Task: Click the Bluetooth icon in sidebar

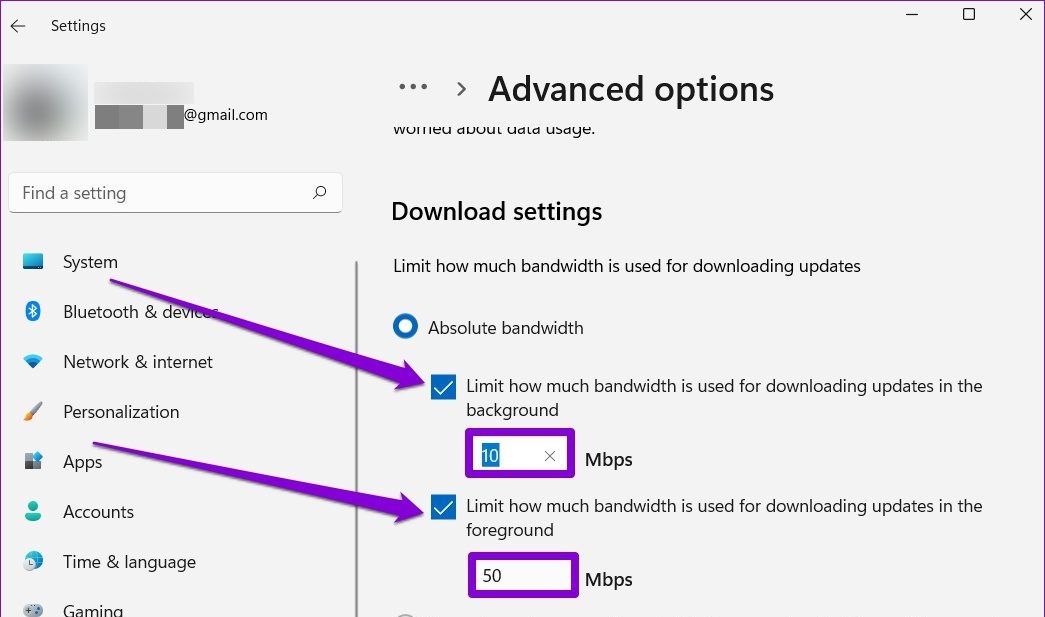Action: point(33,311)
